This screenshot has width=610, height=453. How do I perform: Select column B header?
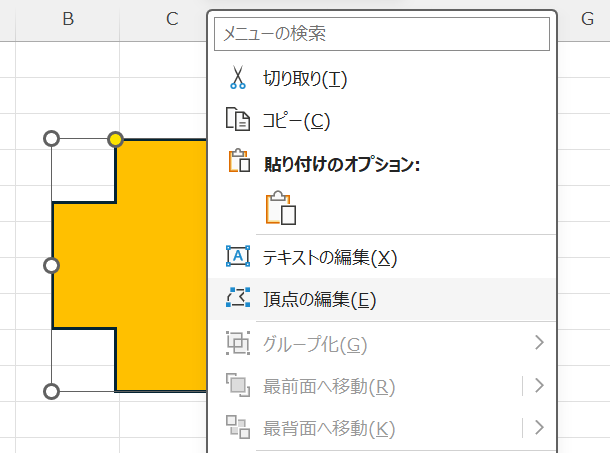pyautogui.click(x=68, y=19)
